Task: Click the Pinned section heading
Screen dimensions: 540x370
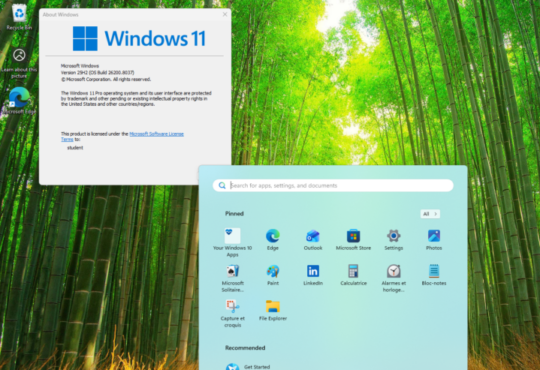Action: tap(235, 214)
